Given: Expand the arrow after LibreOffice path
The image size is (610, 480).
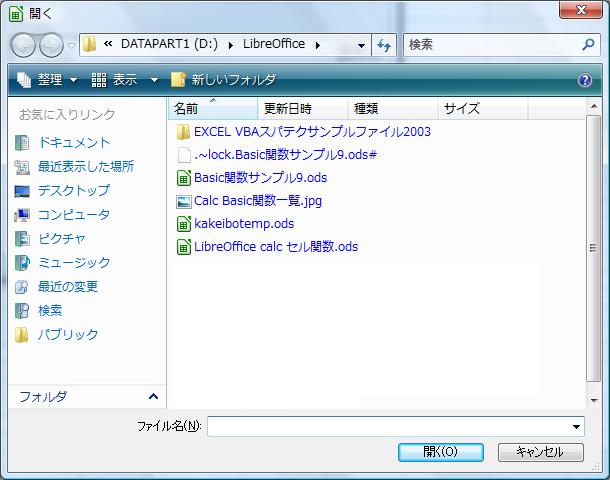Looking at the screenshot, I should tap(318, 45).
